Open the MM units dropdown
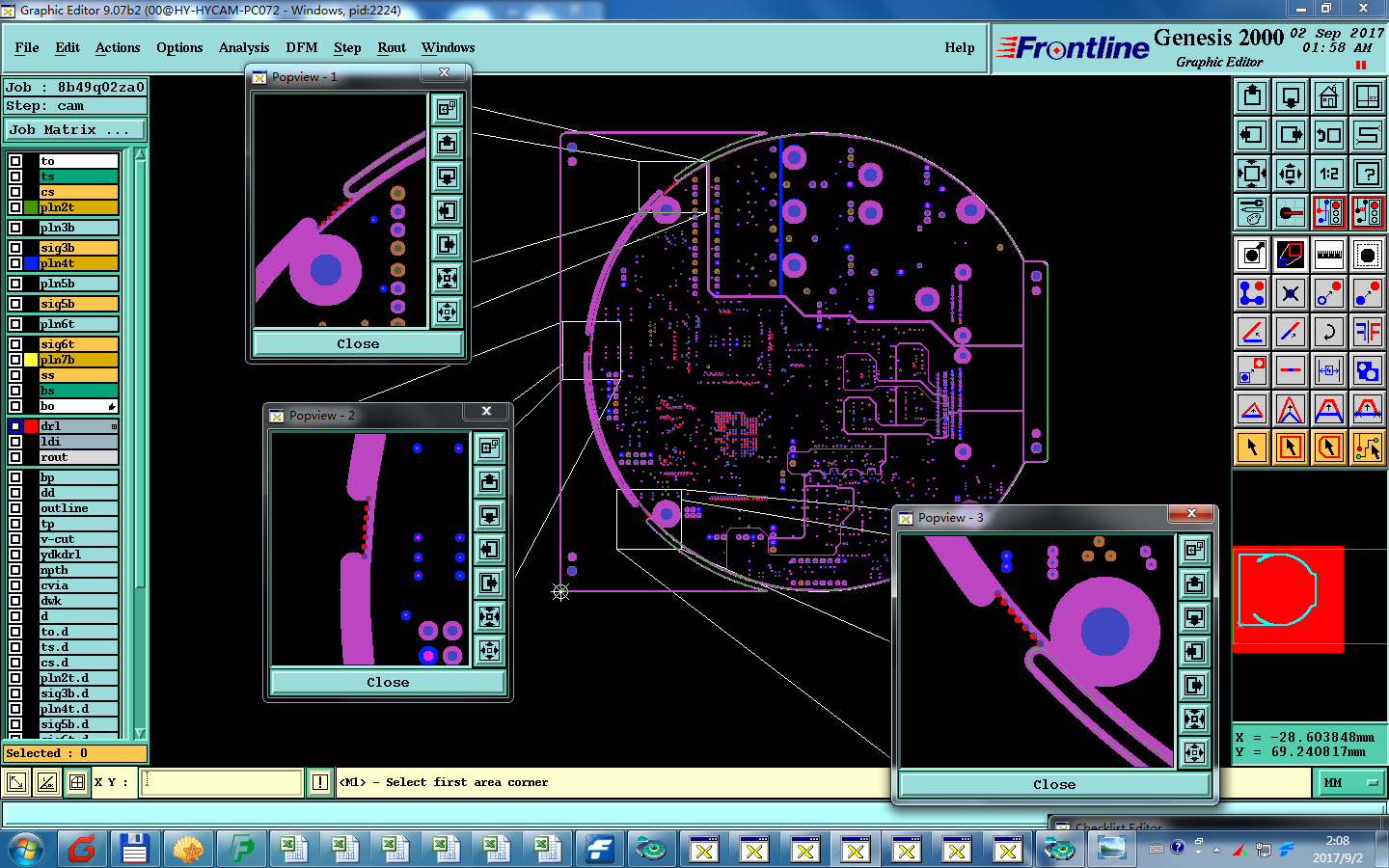This screenshot has width=1389, height=868. click(1352, 783)
